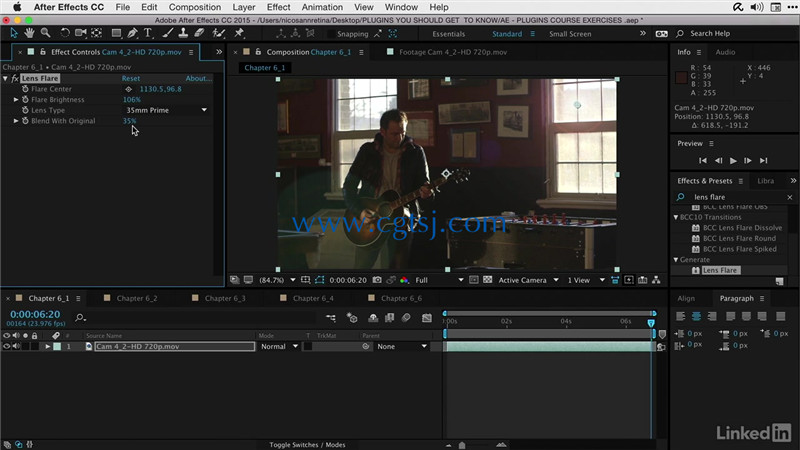This screenshot has width=800, height=450.
Task: Select the Rotation tool
Action: tap(65, 33)
